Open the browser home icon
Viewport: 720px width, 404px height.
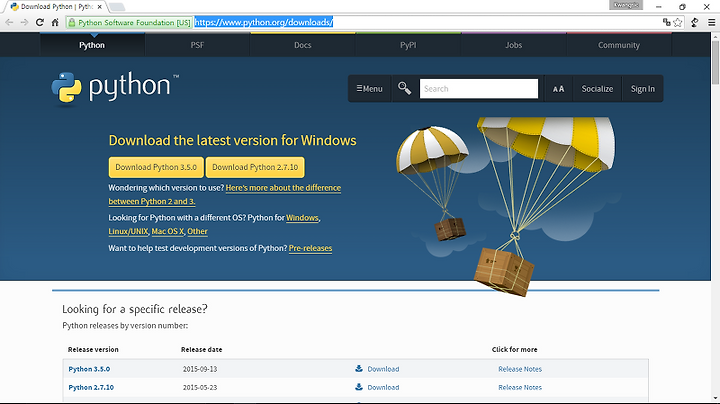(x=55, y=22)
